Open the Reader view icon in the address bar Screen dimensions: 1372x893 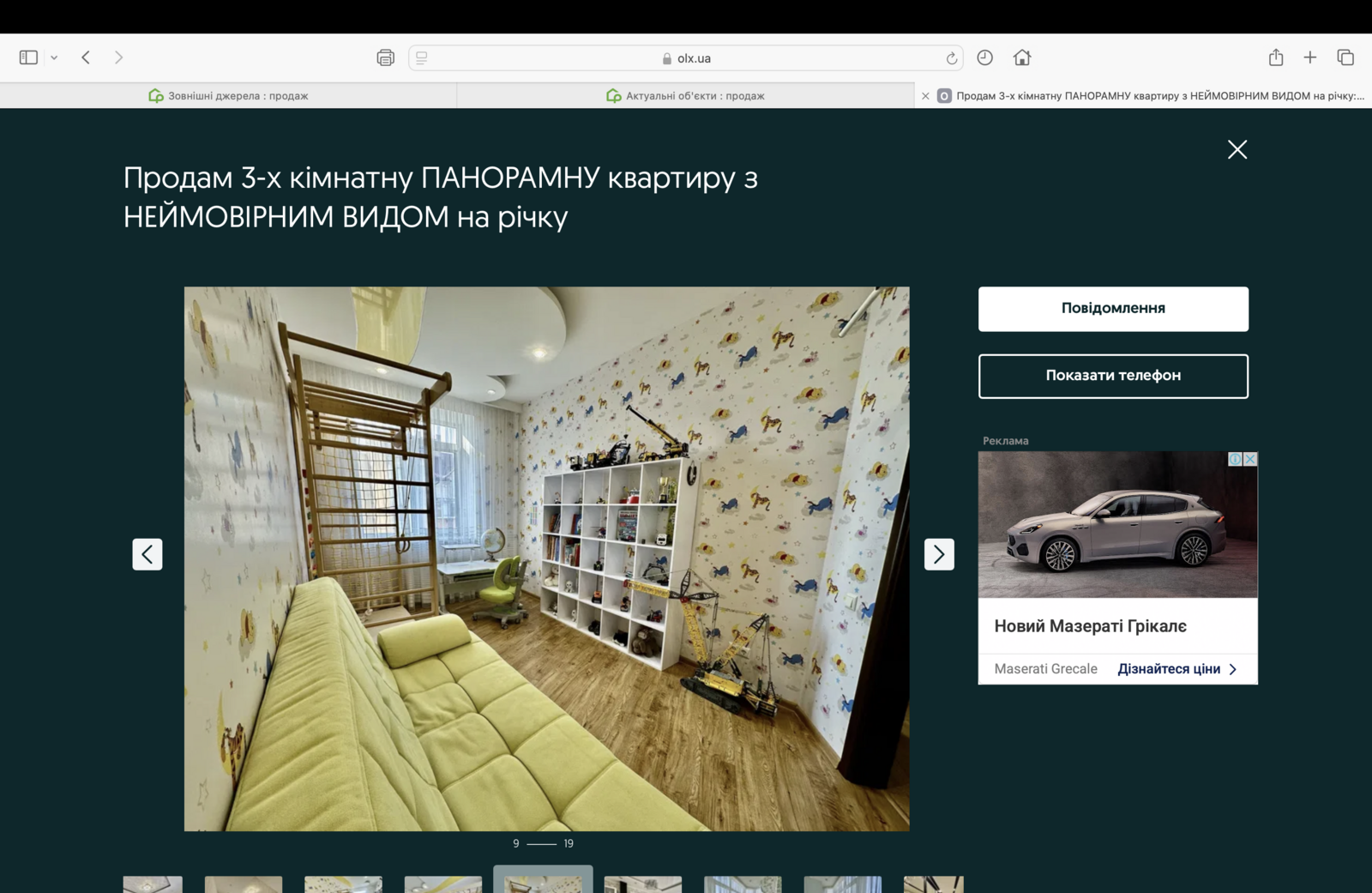click(422, 57)
